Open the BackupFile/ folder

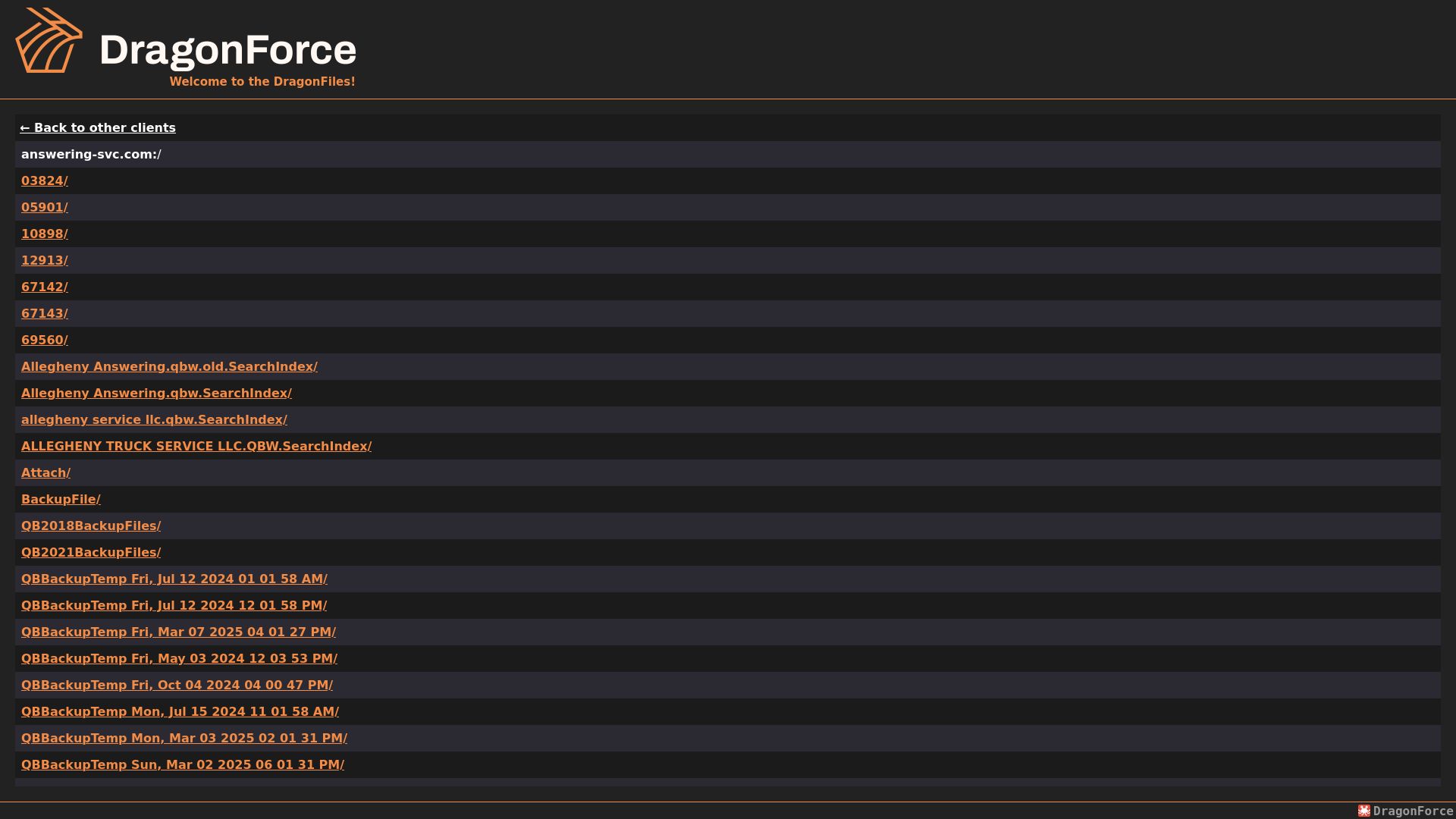[x=61, y=499]
